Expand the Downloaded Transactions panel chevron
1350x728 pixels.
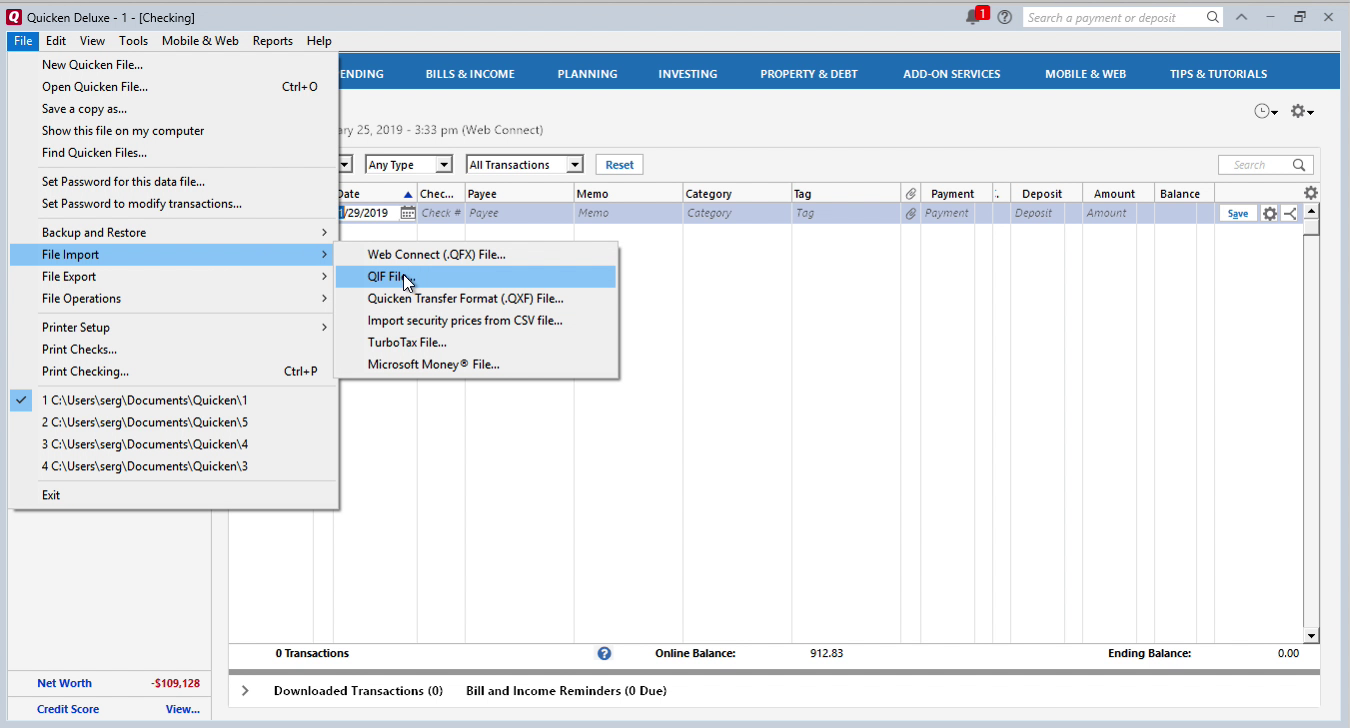click(x=246, y=690)
